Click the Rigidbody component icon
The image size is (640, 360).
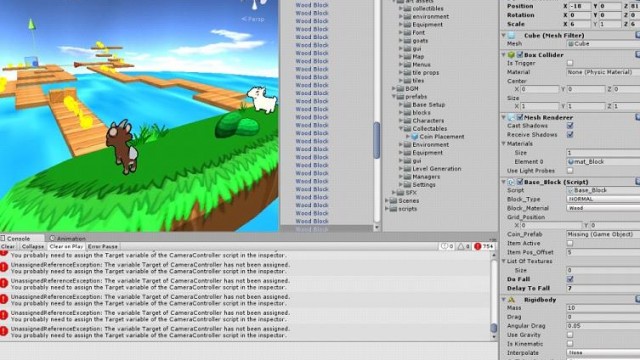tap(511, 300)
